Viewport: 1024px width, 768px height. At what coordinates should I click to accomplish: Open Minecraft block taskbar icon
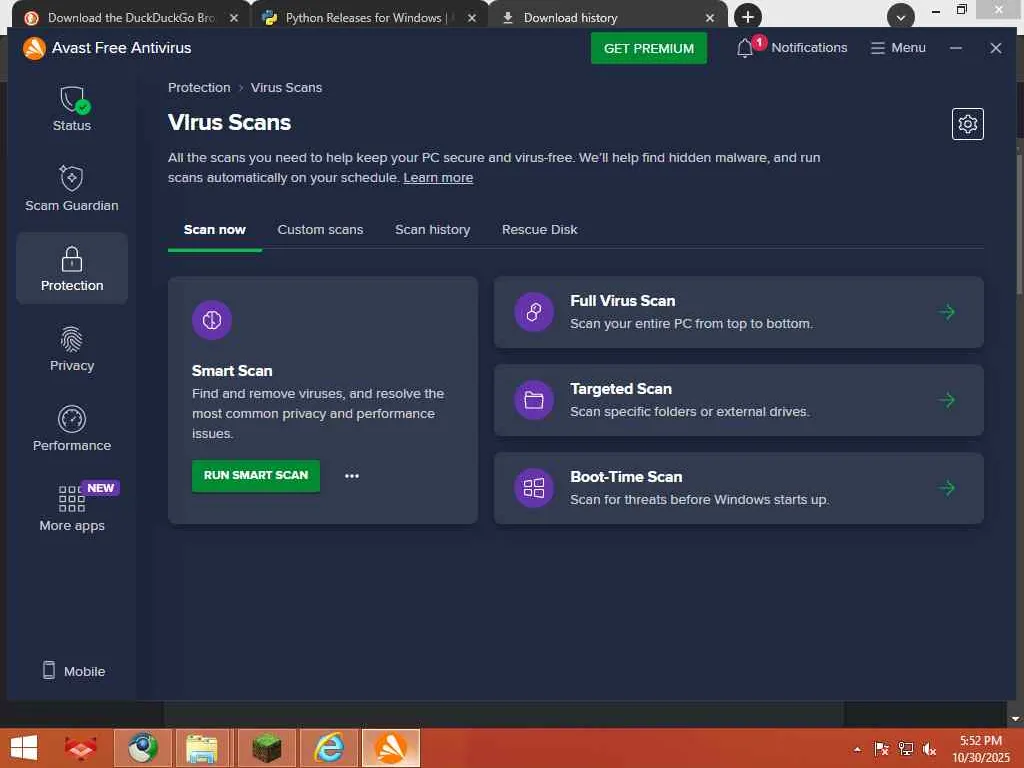point(266,748)
